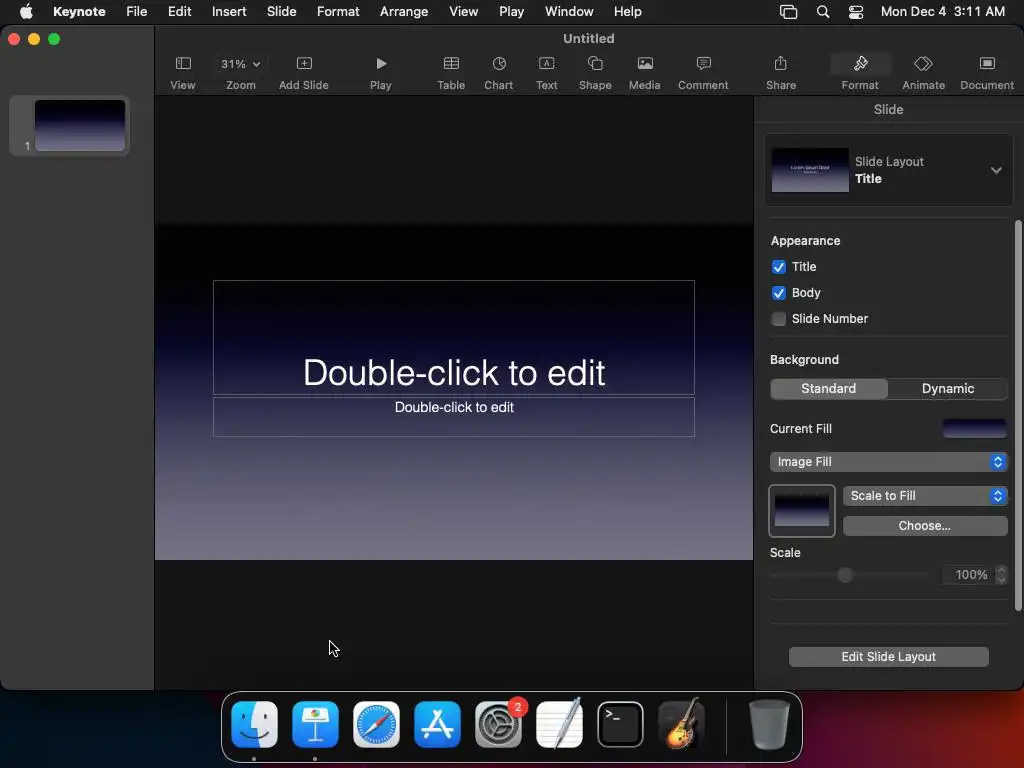Click the date and time in the menu bar

click(942, 12)
